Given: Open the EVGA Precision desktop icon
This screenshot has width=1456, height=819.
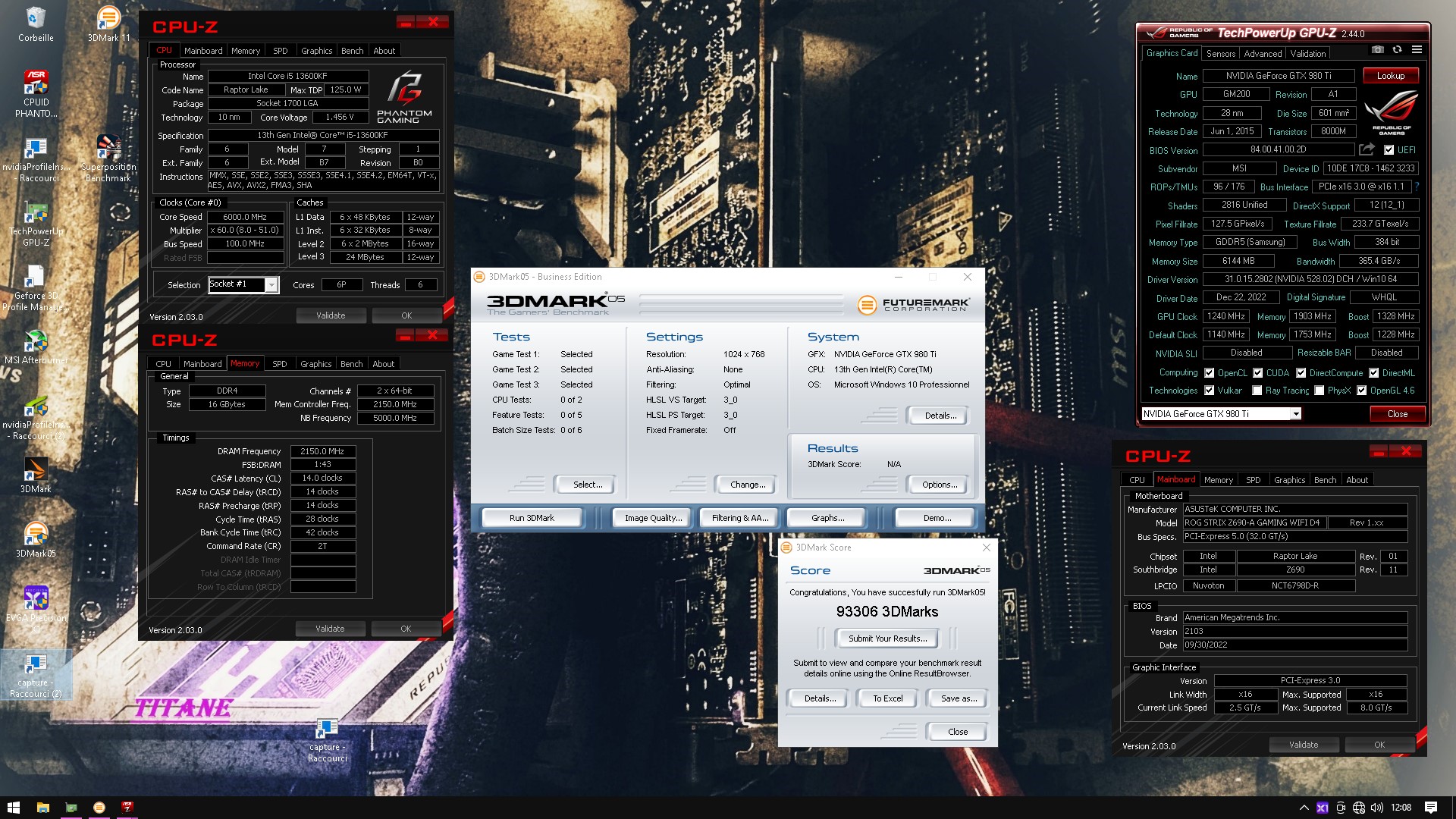Looking at the screenshot, I should tap(36, 609).
